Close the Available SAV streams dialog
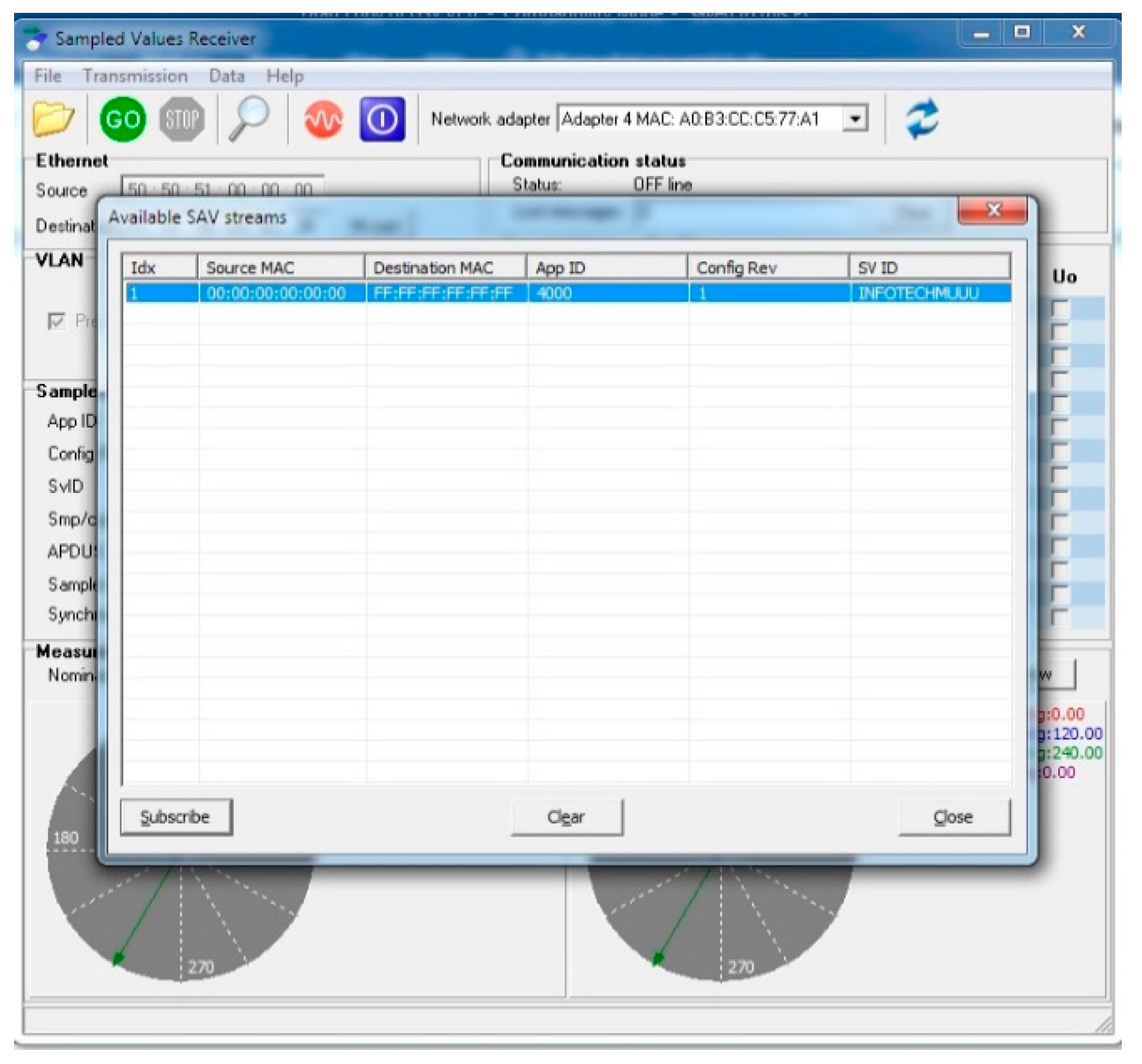Viewport: 1142px width, 1064px height. pyautogui.click(x=992, y=211)
